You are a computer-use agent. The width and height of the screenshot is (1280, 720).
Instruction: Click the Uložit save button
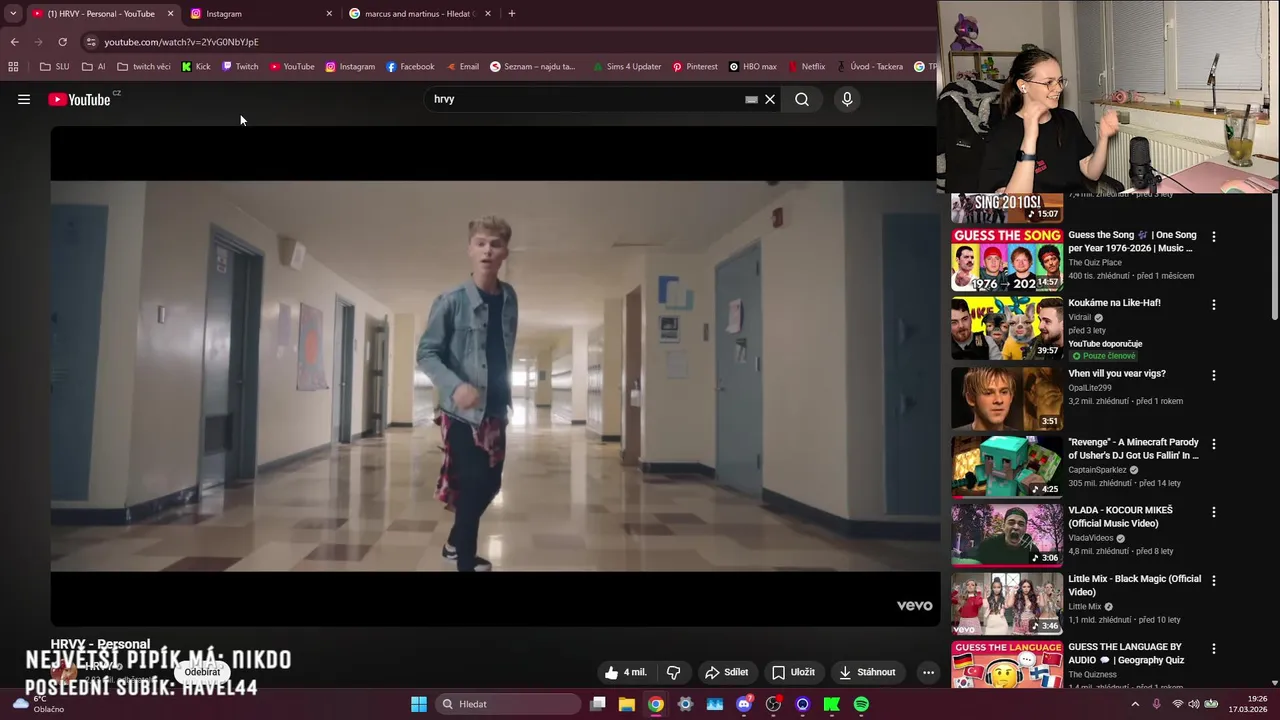[x=793, y=672]
